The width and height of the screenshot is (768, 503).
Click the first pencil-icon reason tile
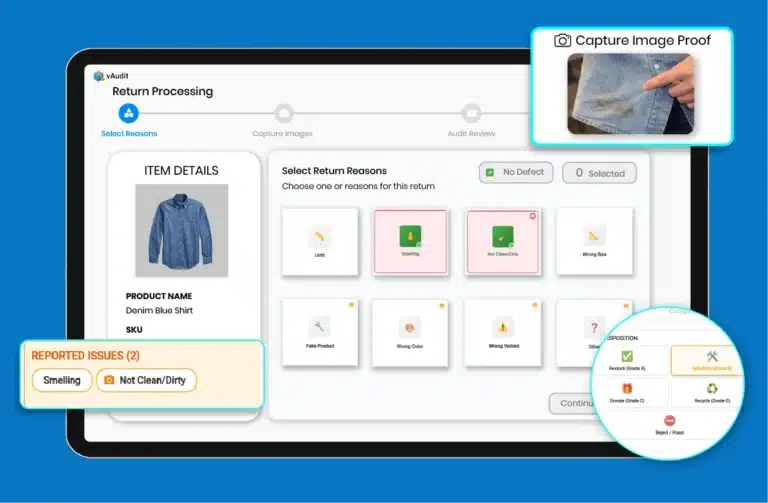tap(319, 237)
